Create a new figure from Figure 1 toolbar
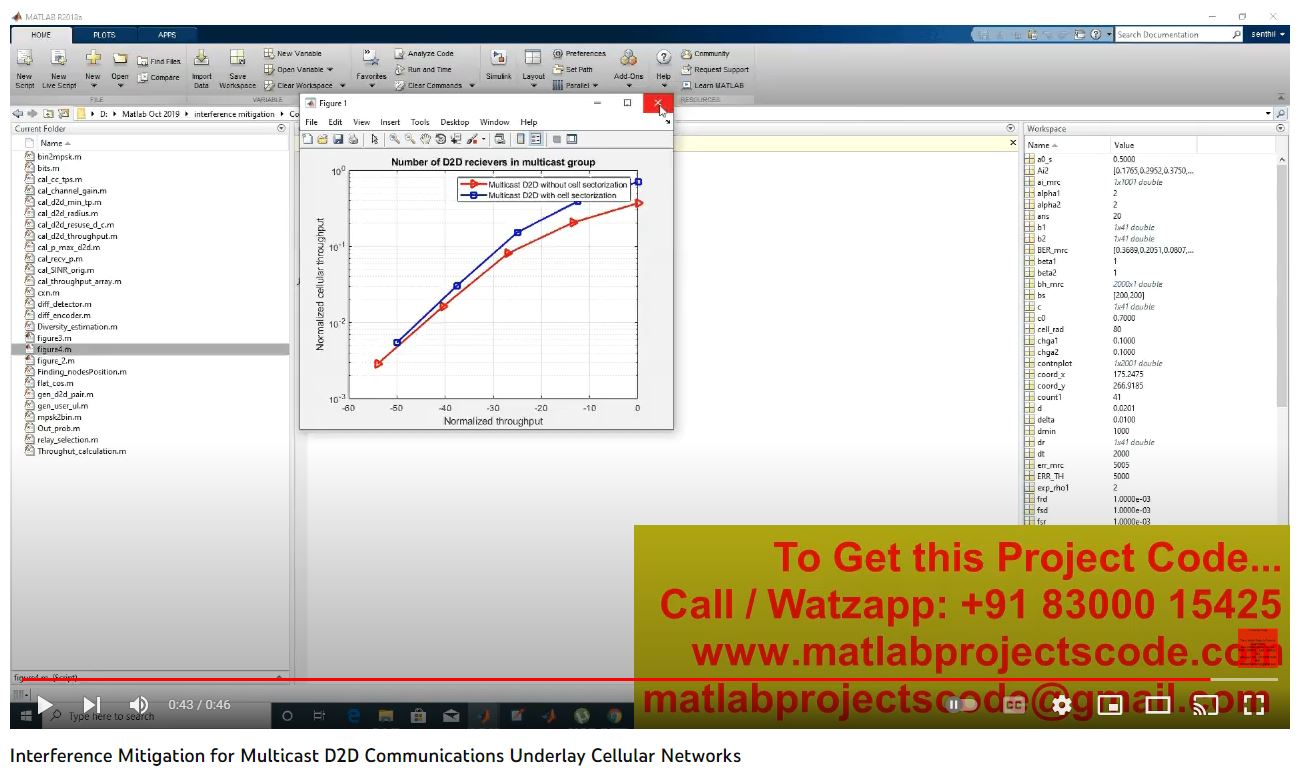This screenshot has width=1298, height=777. 308,139
